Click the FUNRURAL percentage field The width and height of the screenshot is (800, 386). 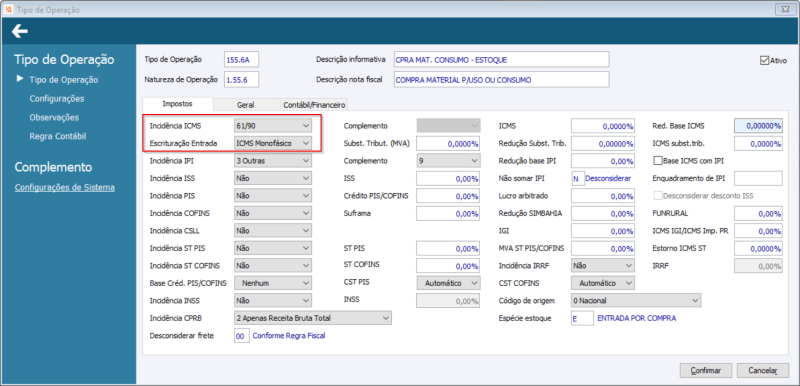[x=758, y=214]
